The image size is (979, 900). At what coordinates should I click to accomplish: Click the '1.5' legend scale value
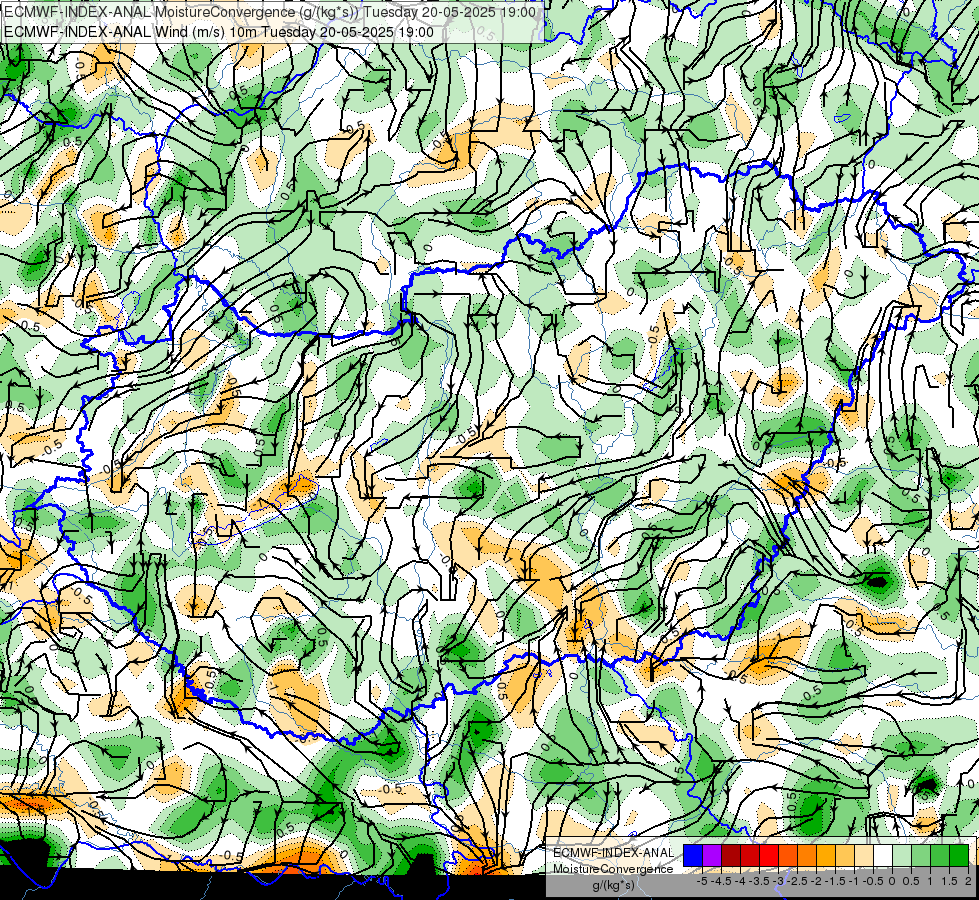point(949,881)
